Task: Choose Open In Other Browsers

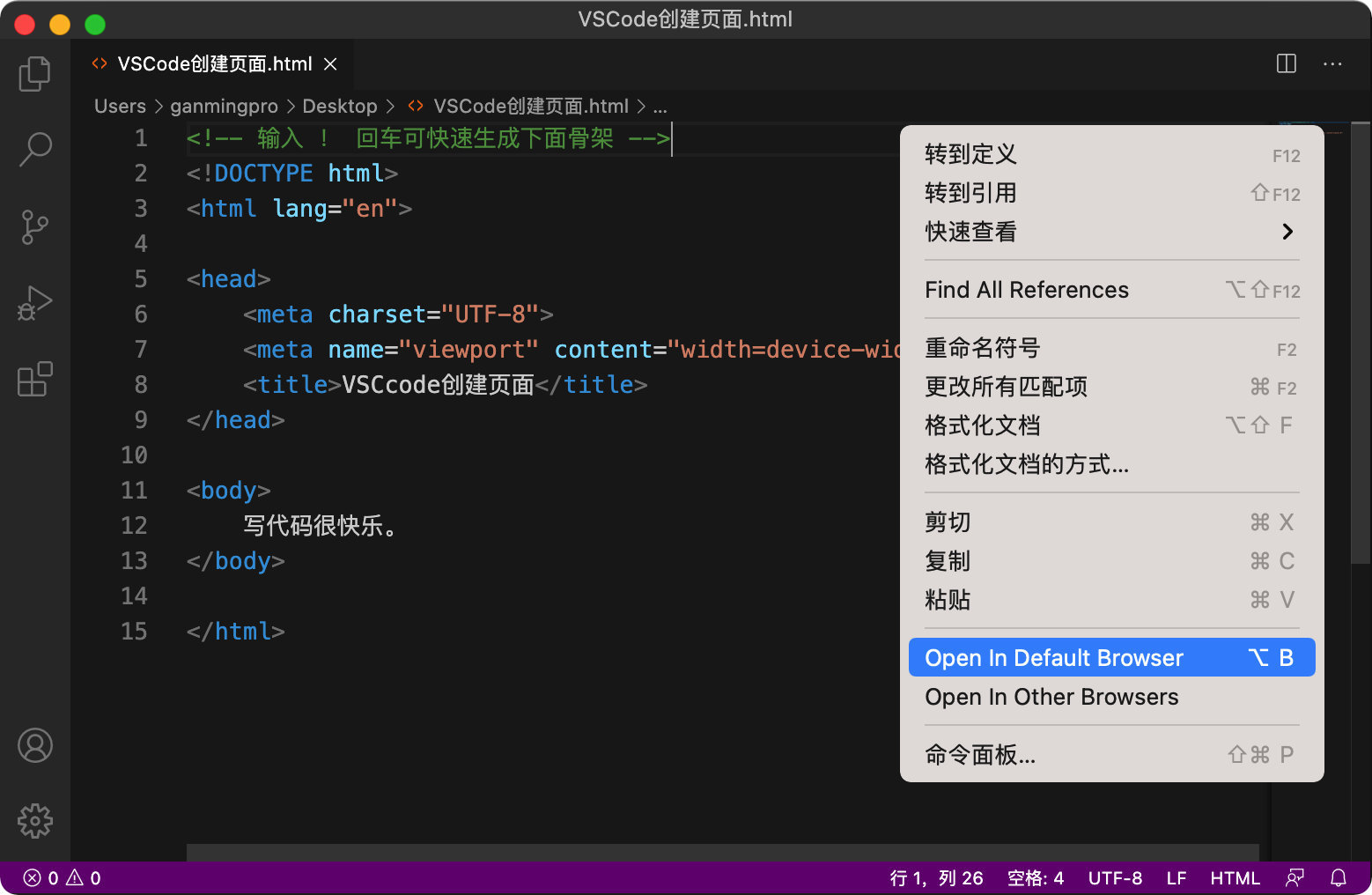Action: point(1112,697)
